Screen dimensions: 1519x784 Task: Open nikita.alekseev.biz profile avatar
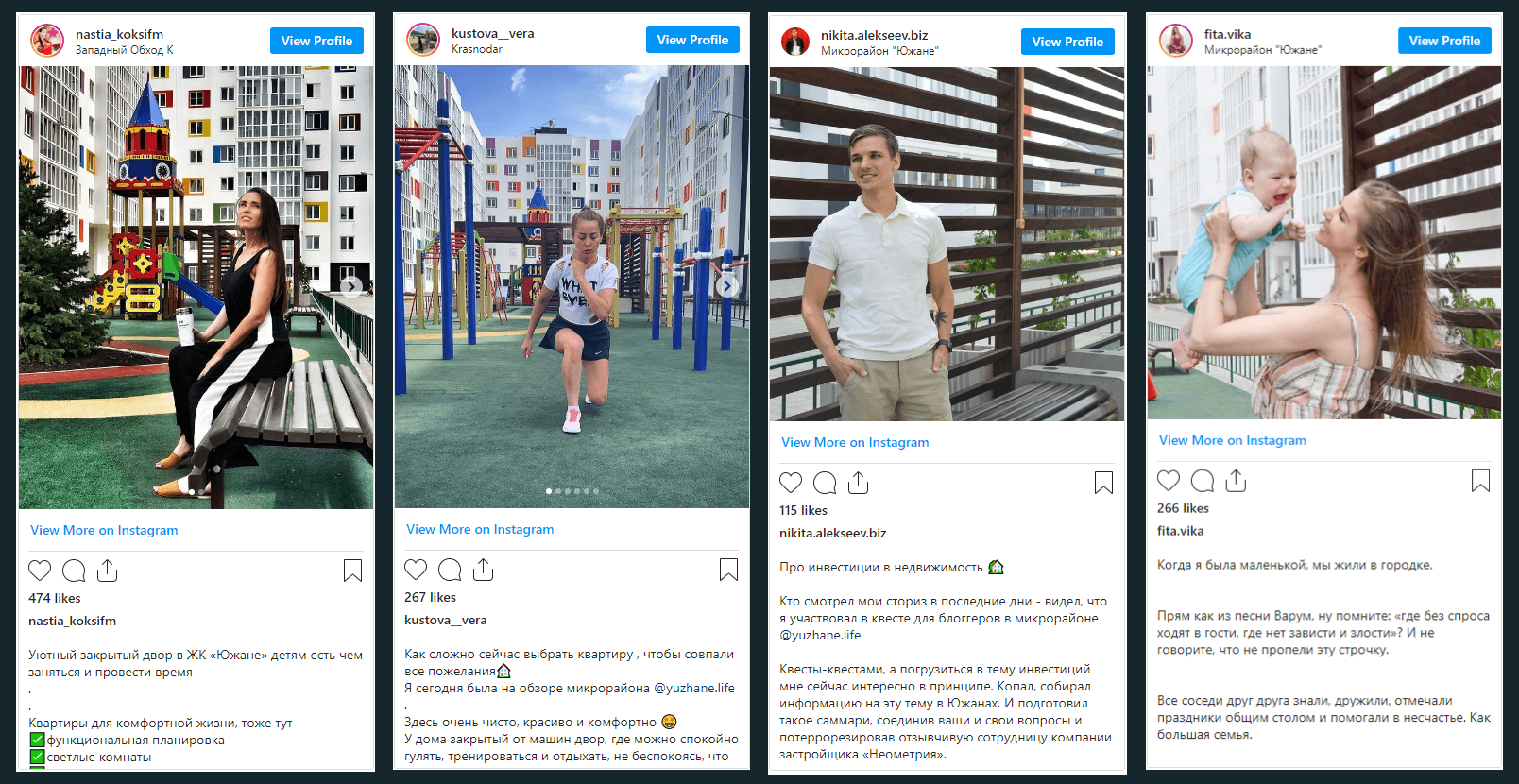[x=795, y=42]
